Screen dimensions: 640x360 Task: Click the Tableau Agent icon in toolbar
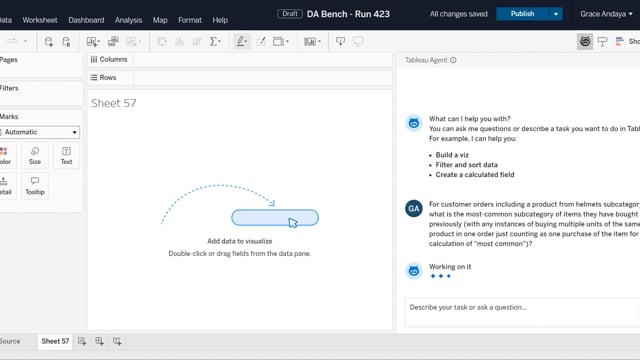[585, 42]
